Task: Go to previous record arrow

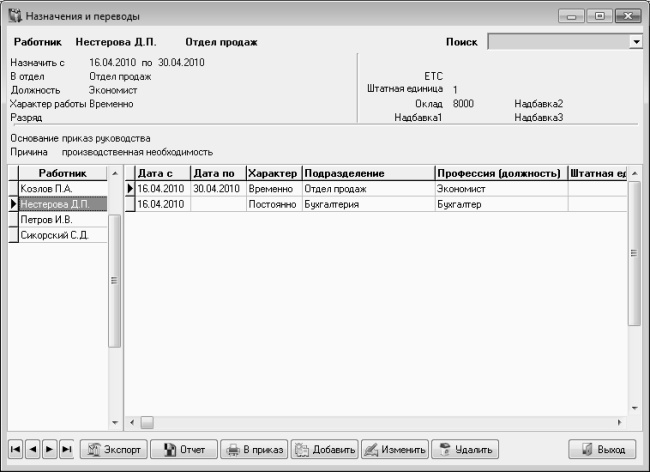Action: [33, 449]
